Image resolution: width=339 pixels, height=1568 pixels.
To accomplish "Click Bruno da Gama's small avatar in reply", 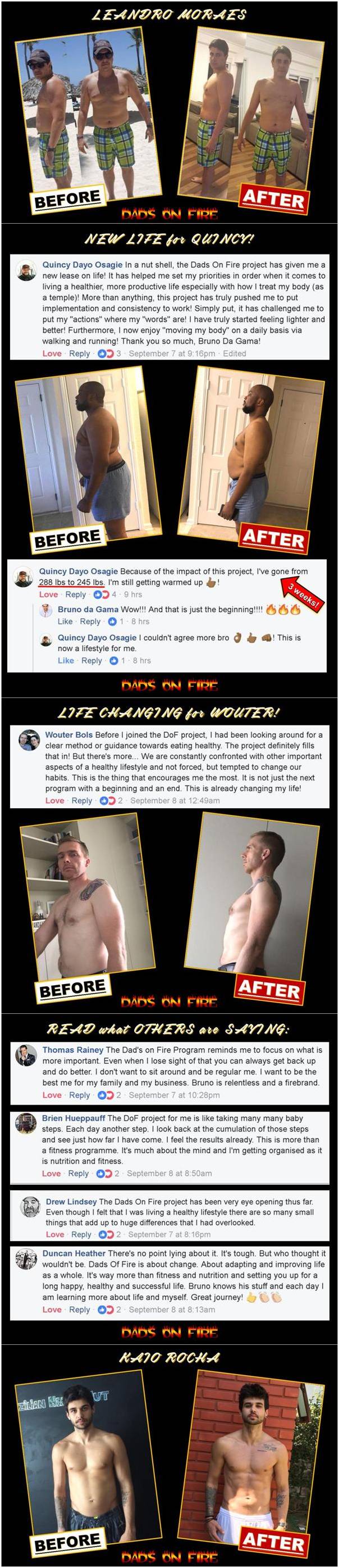I will point(45,611).
